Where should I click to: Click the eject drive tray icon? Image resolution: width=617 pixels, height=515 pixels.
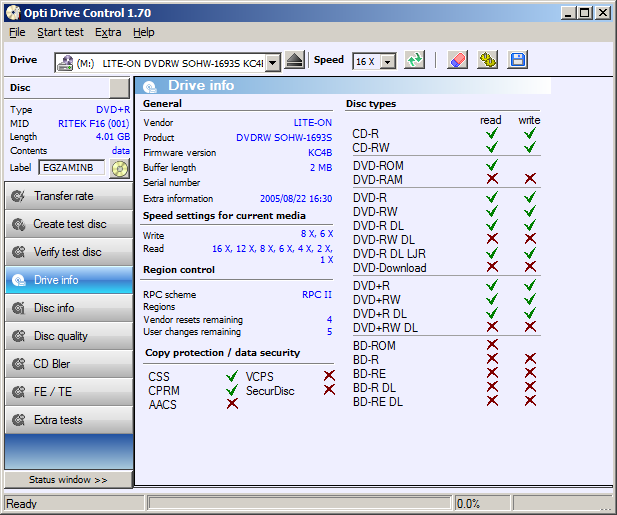(294, 61)
